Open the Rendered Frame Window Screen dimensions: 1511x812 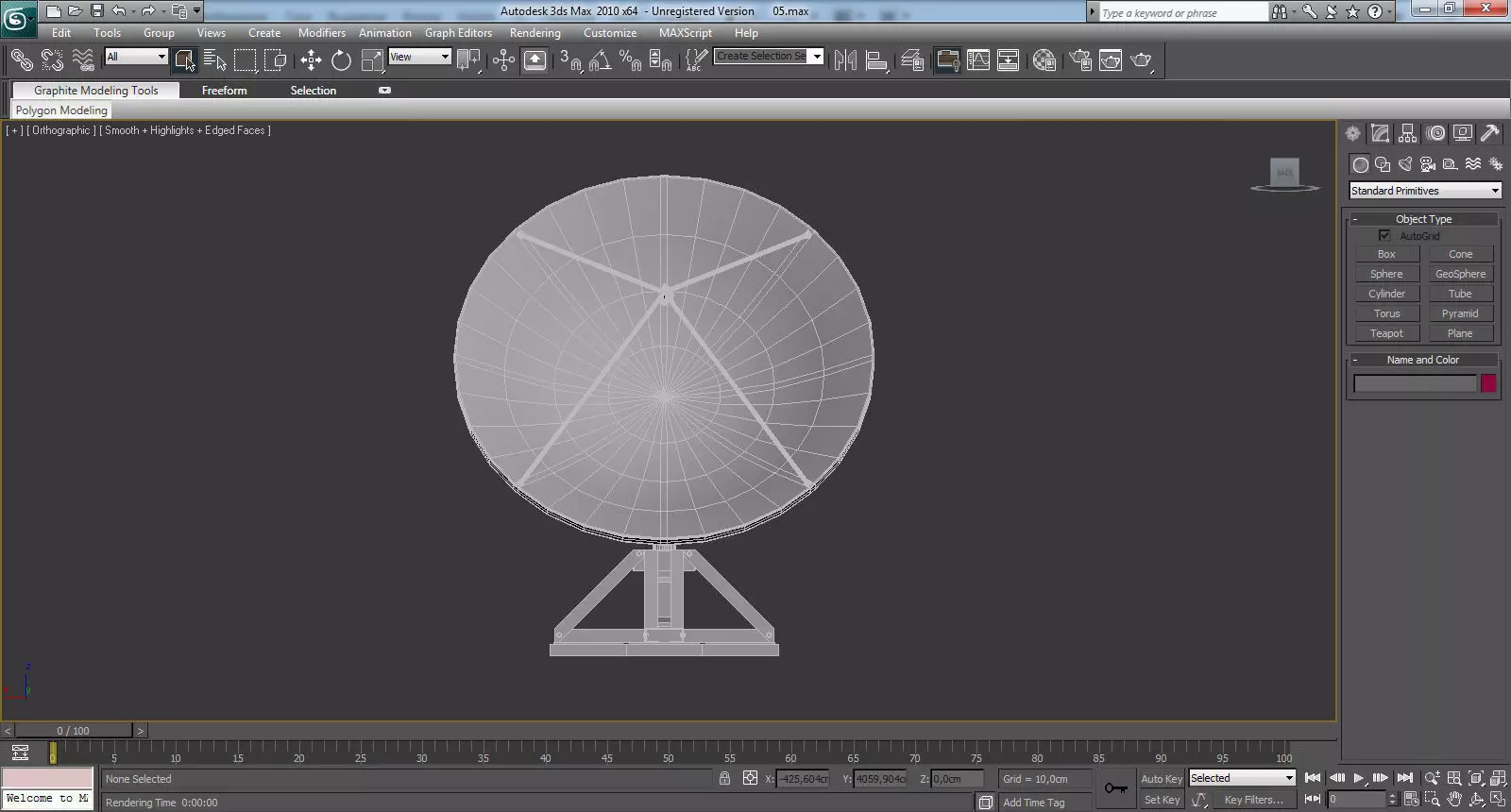[1111, 60]
